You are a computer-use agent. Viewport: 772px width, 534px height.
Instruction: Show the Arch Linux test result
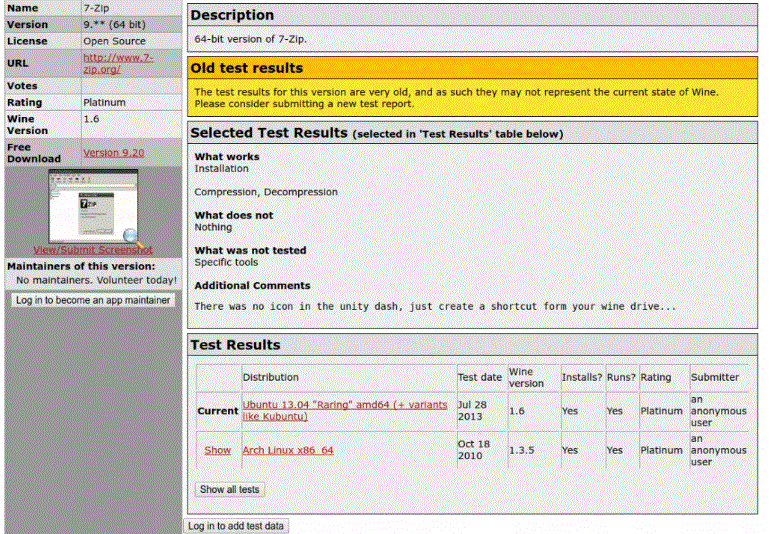point(218,450)
